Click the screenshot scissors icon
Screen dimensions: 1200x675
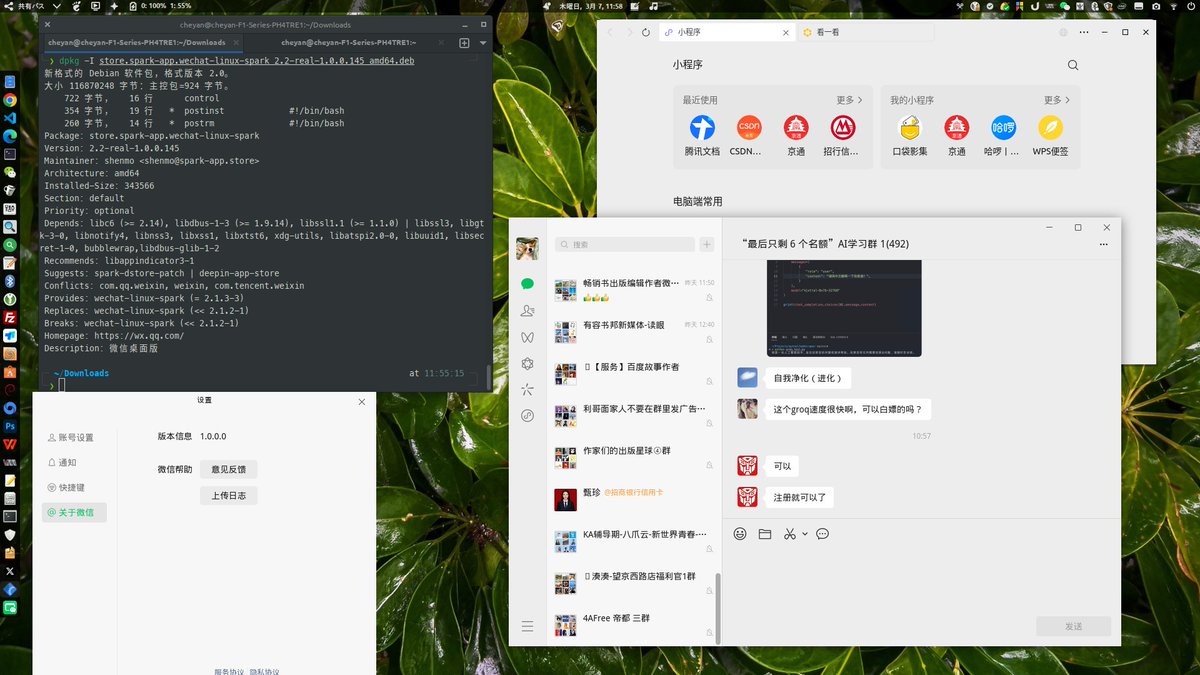790,534
